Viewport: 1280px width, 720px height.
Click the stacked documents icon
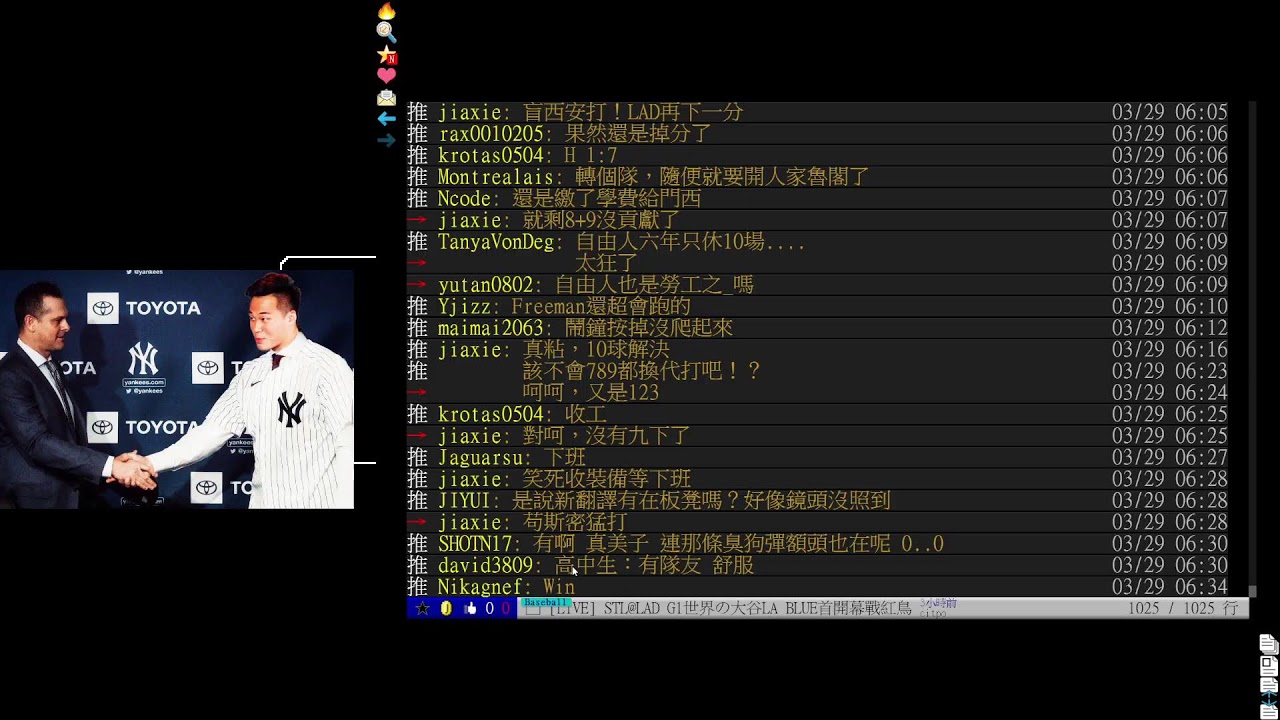pos(1269,643)
